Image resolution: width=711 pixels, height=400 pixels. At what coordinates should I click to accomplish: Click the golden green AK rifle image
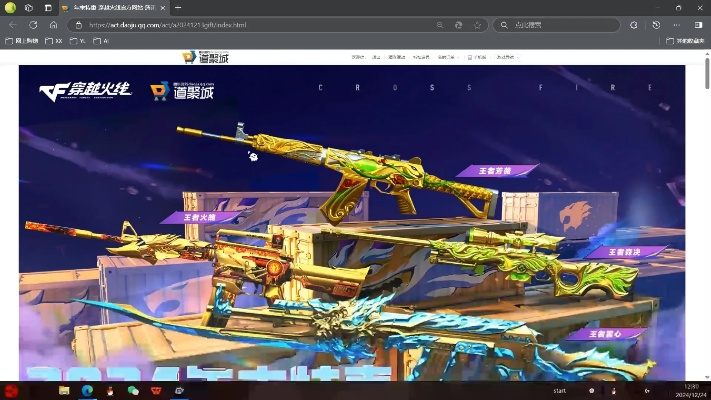coord(340,175)
